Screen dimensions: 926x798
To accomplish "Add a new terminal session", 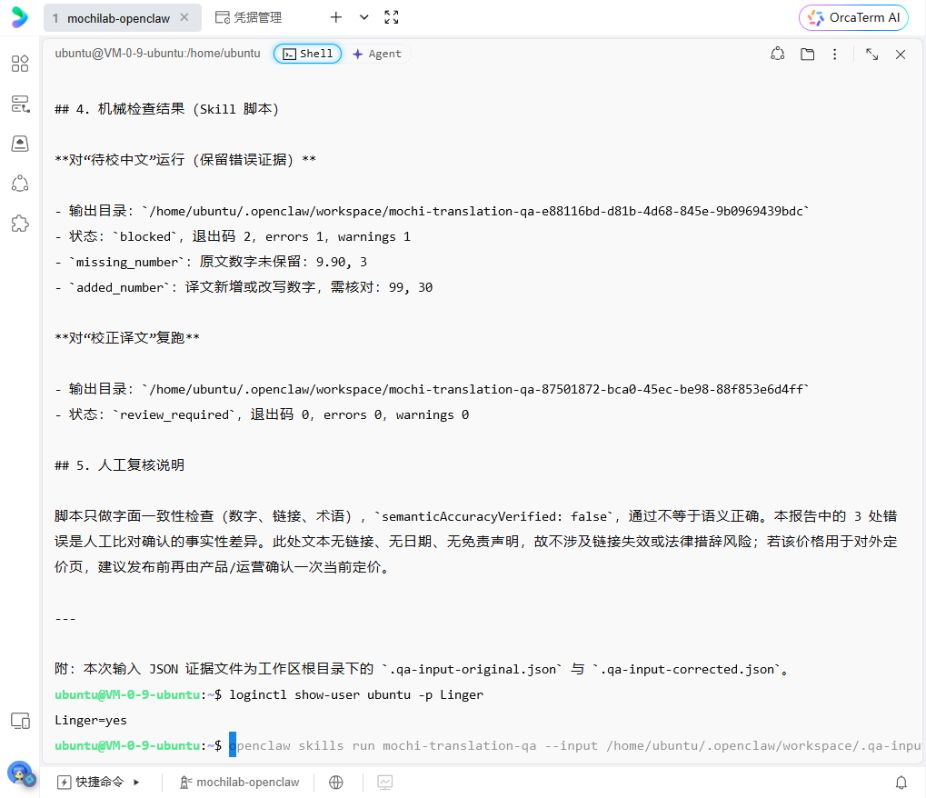I will click(x=336, y=17).
